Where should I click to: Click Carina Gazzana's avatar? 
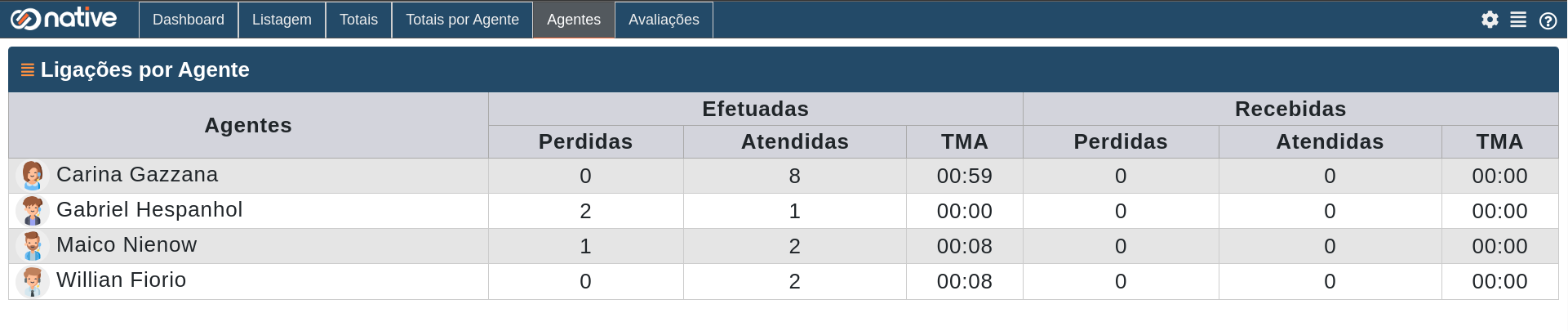tap(33, 176)
